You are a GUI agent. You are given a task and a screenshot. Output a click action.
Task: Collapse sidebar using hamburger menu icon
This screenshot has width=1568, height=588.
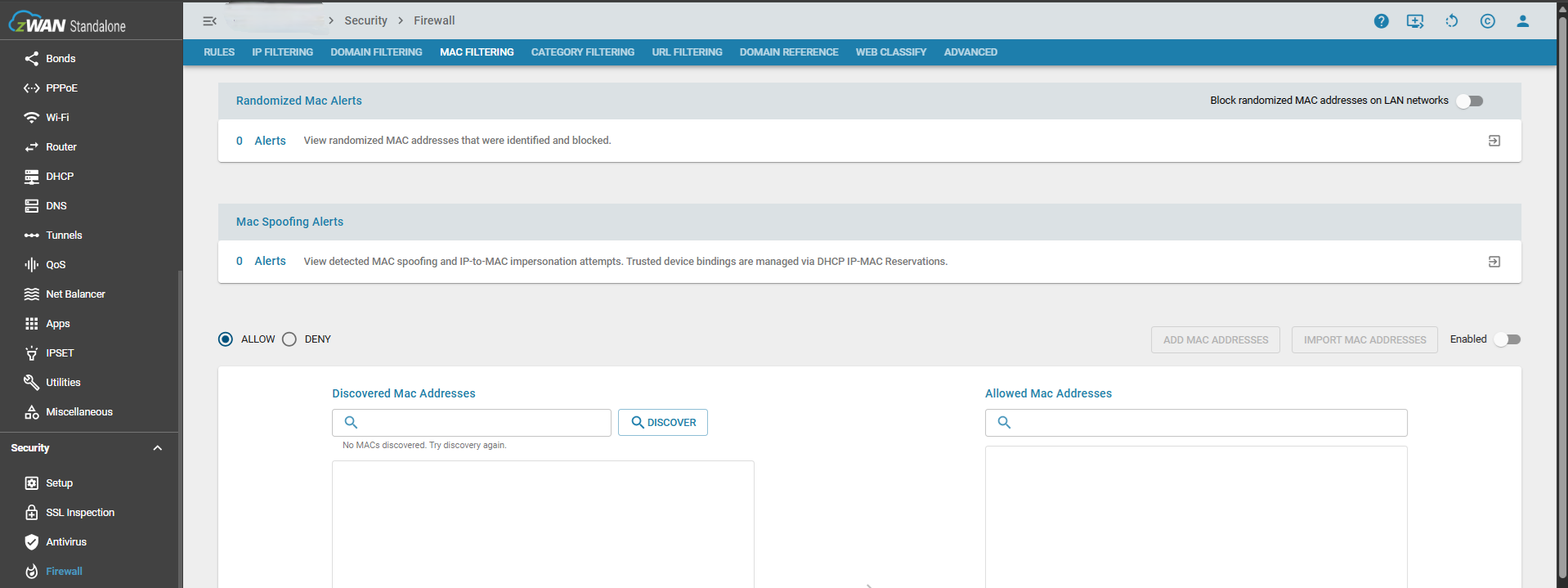(210, 21)
